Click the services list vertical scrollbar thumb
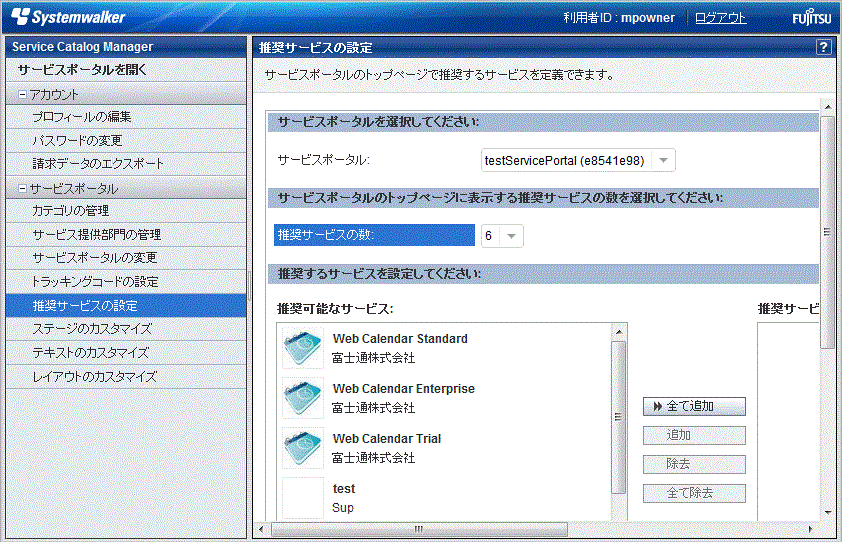 [x=619, y=417]
